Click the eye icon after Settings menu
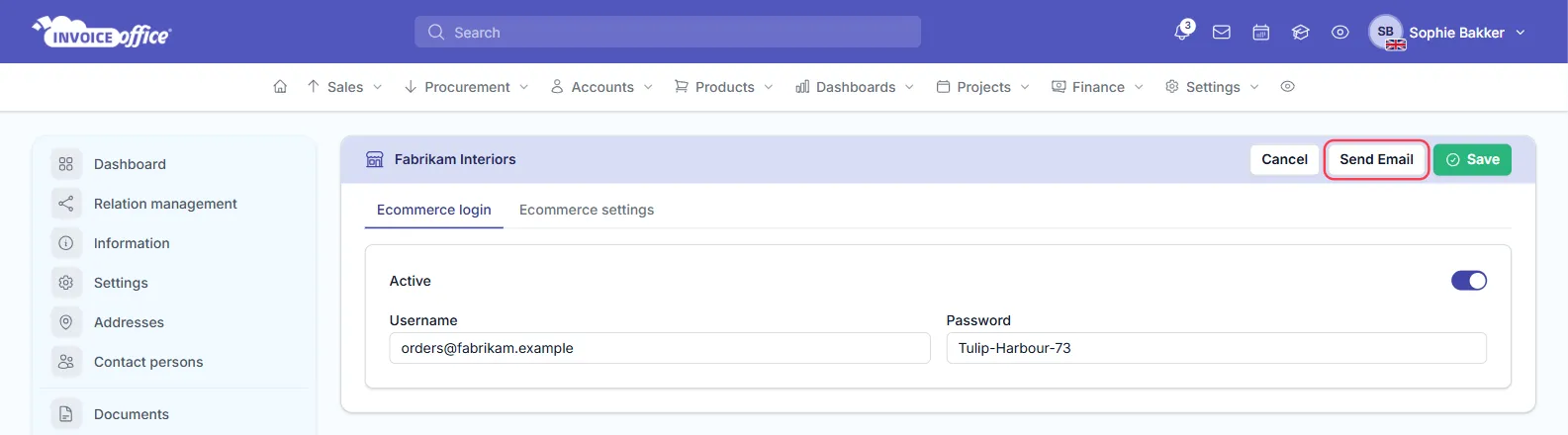1568x435 pixels. 1287,87
